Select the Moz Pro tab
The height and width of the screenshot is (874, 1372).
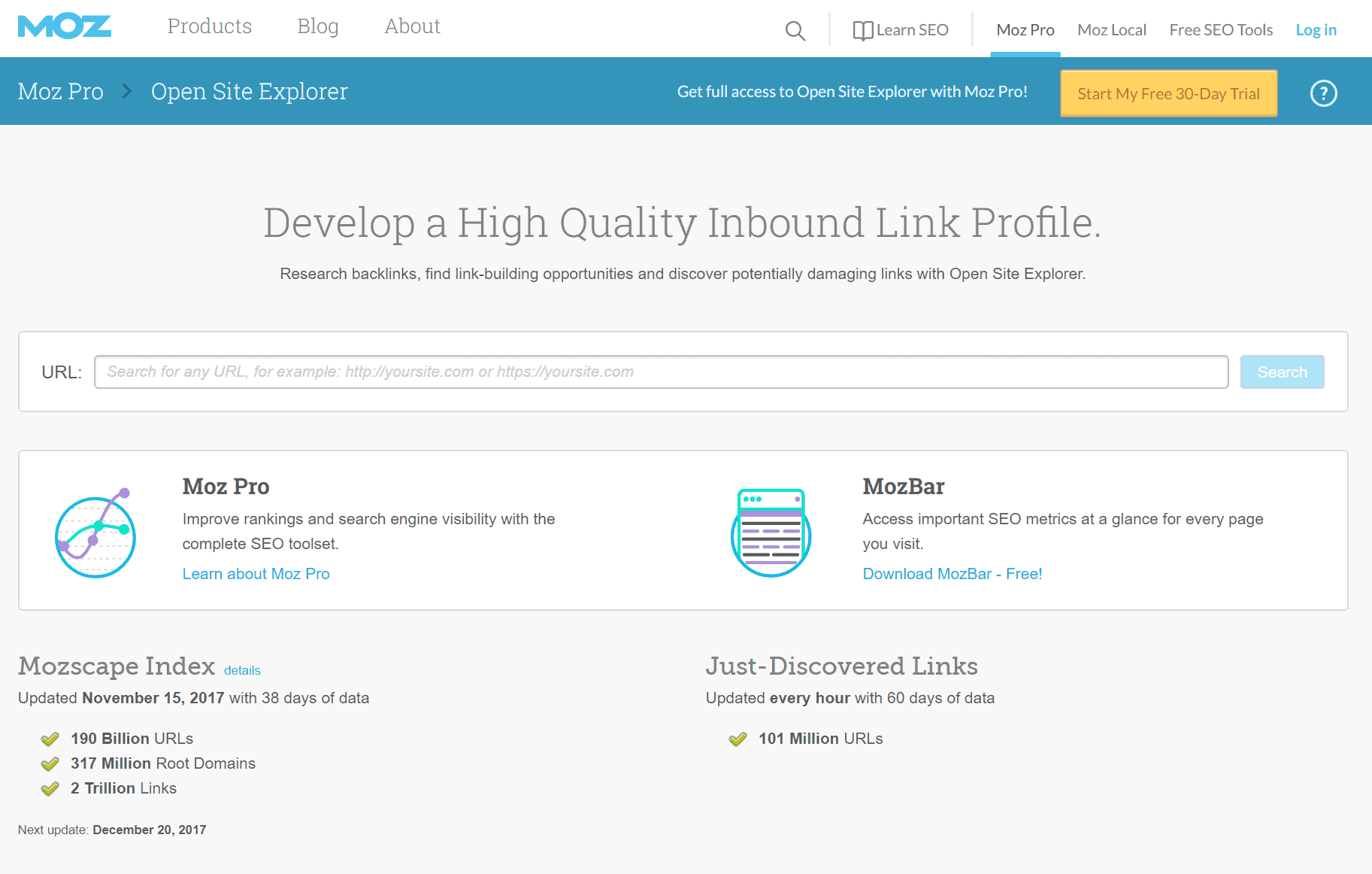pos(1025,30)
